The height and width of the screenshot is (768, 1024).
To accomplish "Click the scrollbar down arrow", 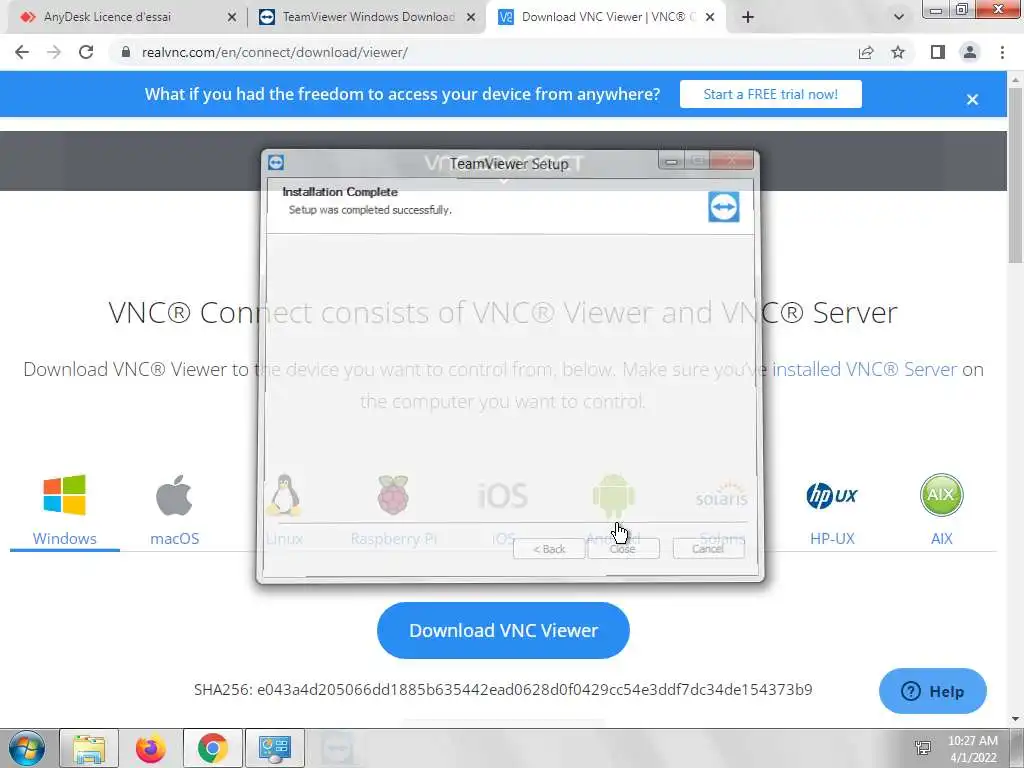I will (x=1016, y=720).
